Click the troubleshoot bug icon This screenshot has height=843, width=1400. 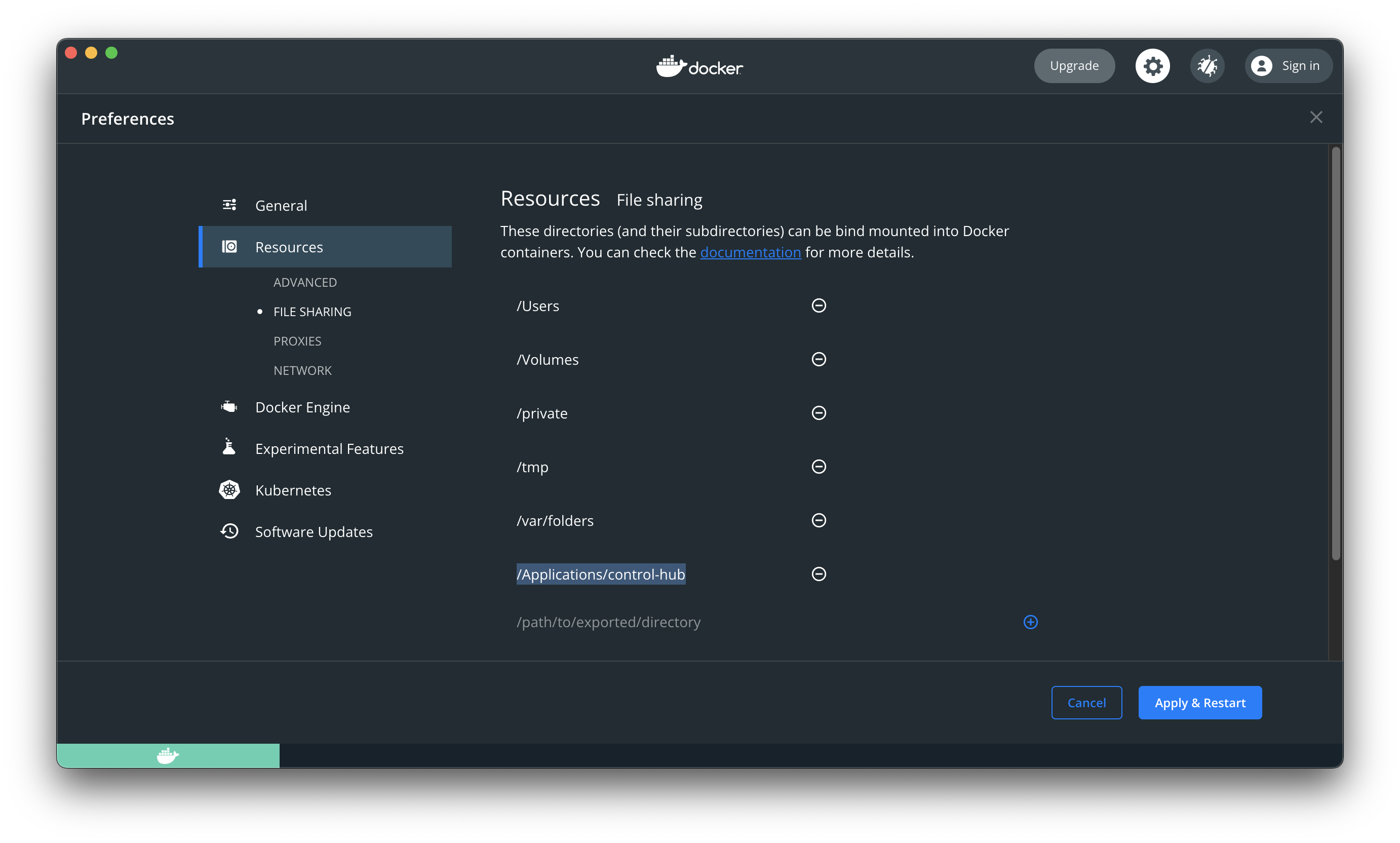1207,66
